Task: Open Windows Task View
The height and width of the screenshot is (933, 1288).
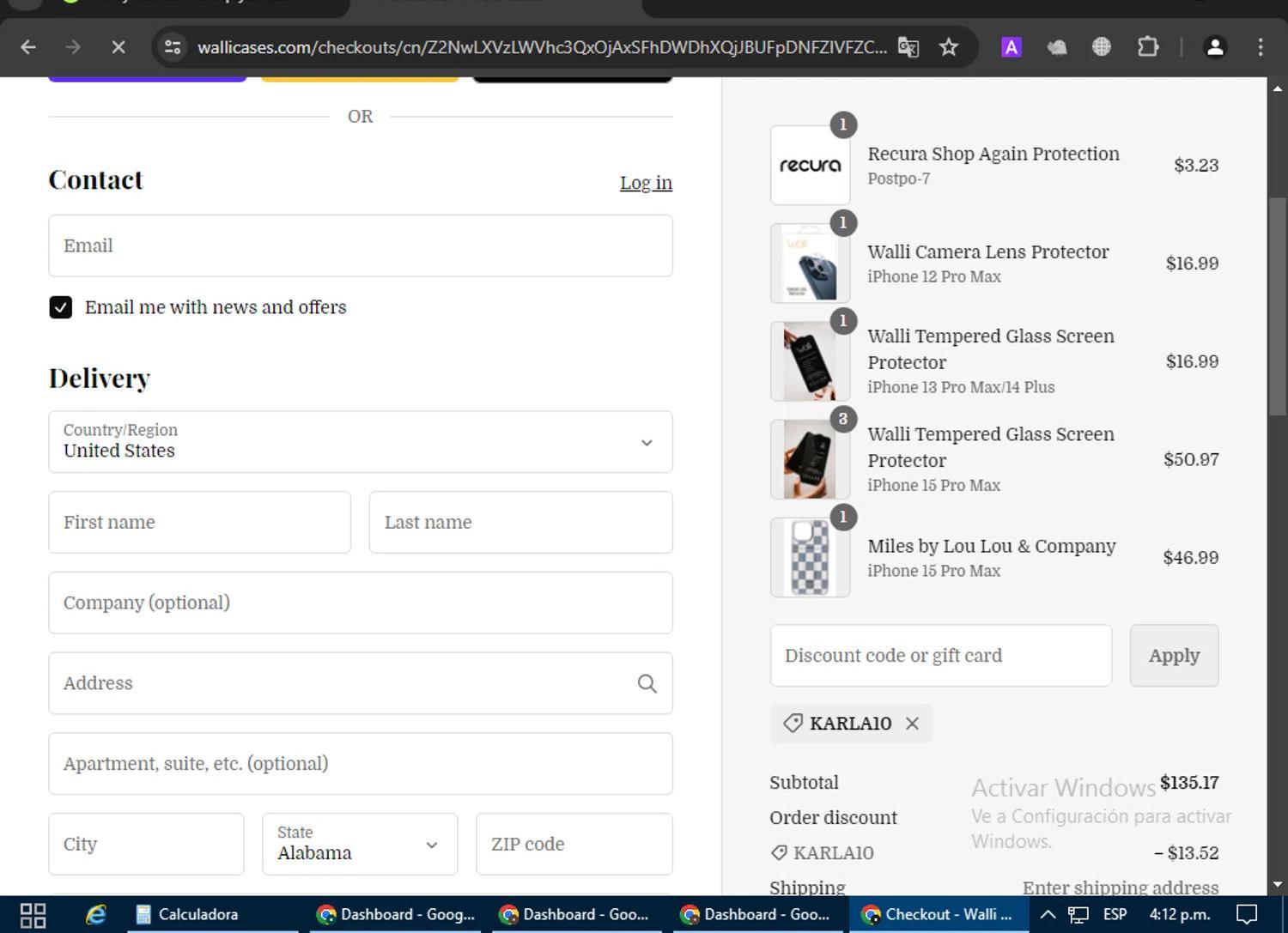Action: tap(33, 915)
